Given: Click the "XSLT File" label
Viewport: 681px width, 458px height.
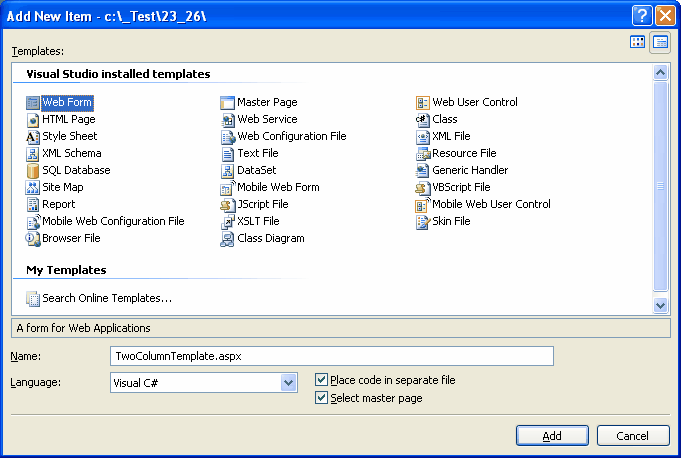Looking at the screenshot, I should click(258, 221).
